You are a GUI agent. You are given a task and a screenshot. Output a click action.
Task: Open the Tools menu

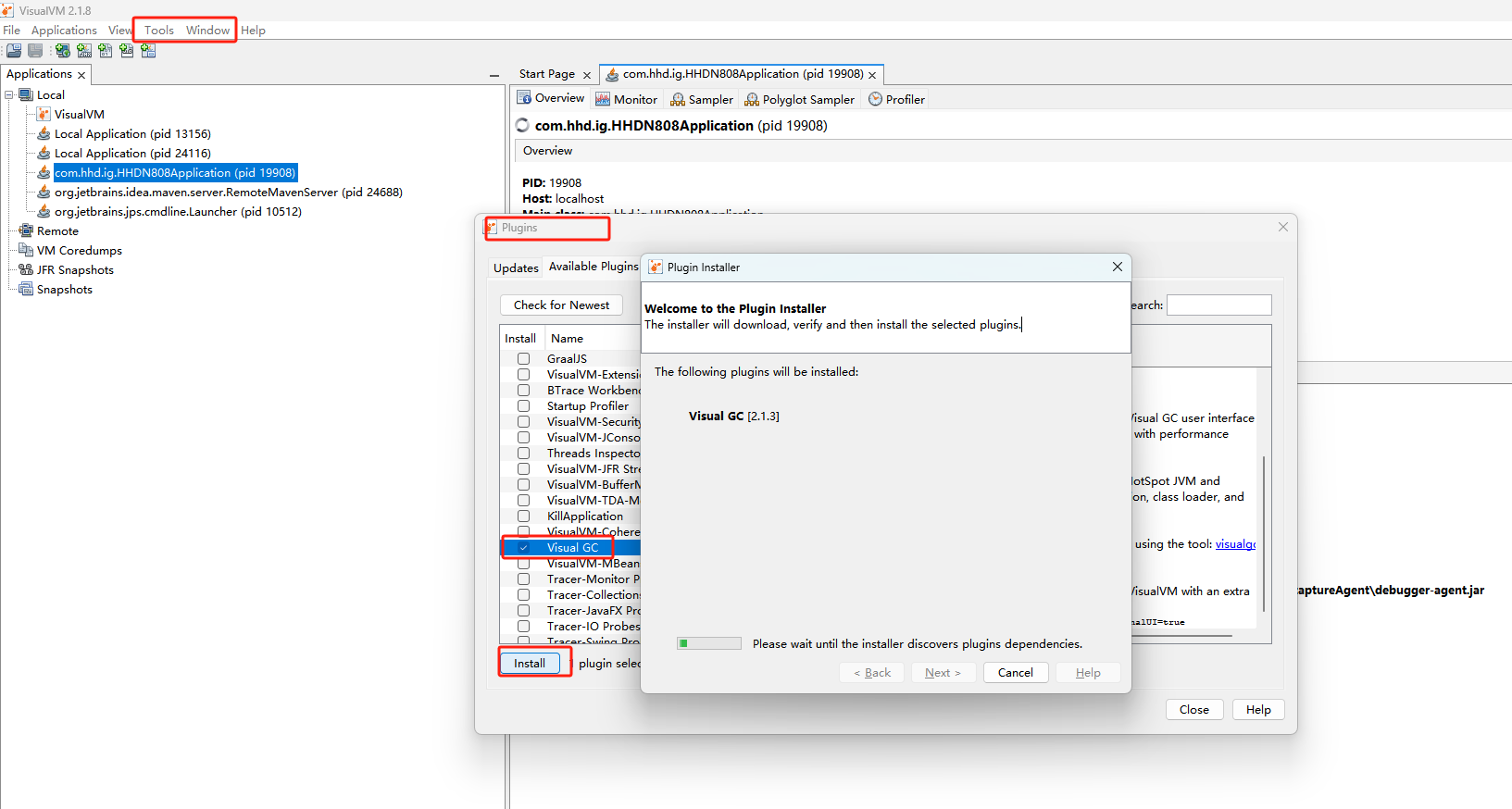[x=158, y=31]
